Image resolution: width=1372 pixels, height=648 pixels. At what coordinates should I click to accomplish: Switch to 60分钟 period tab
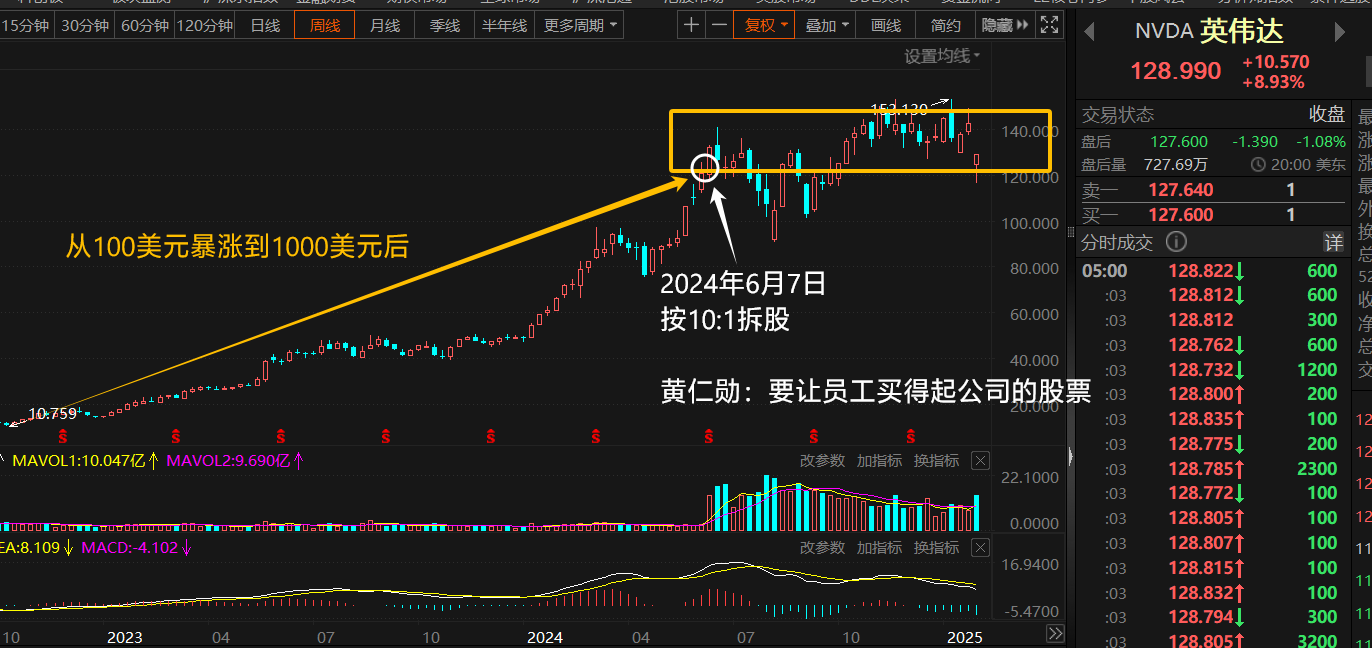pos(144,25)
